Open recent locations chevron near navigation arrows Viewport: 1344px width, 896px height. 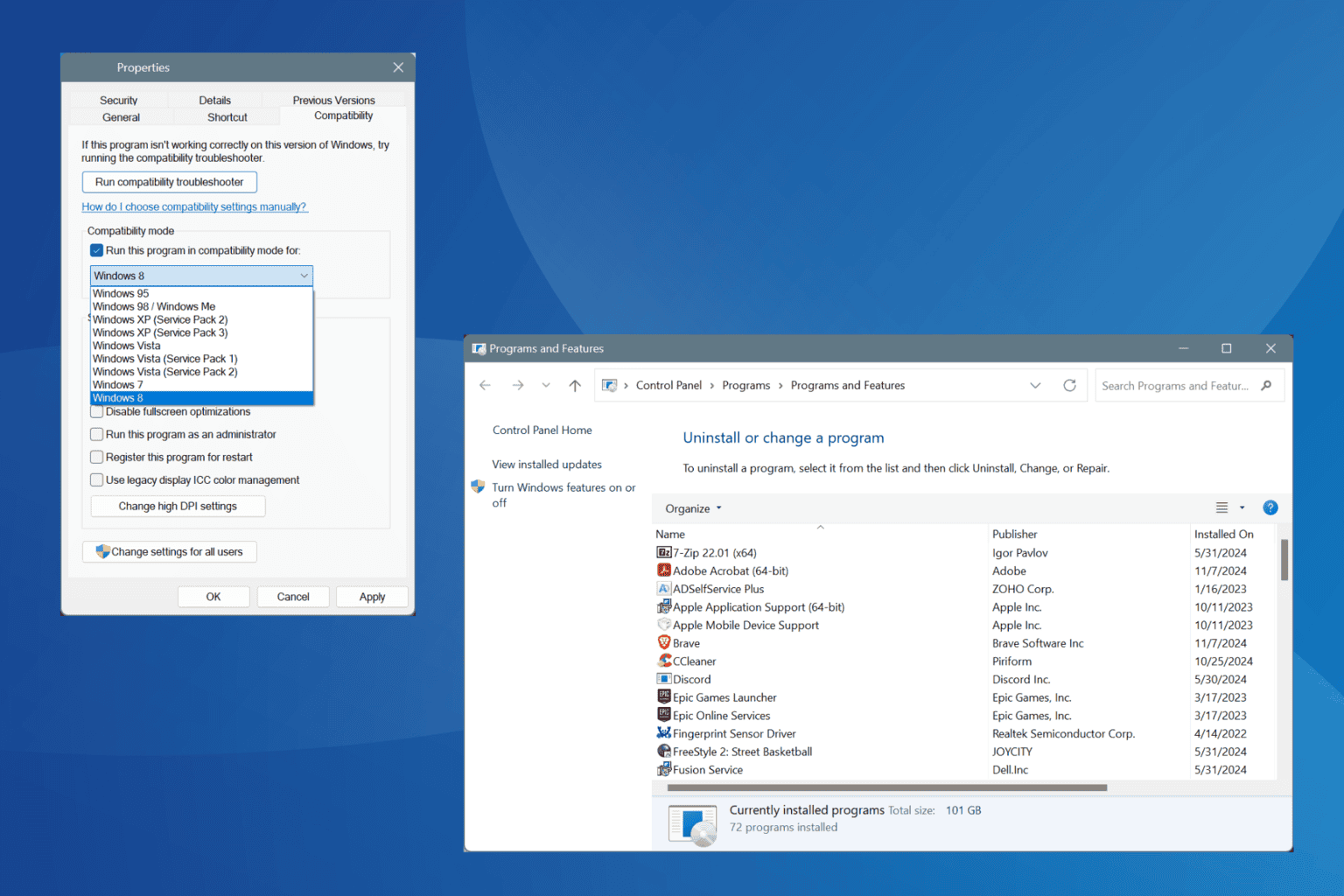[x=546, y=385]
